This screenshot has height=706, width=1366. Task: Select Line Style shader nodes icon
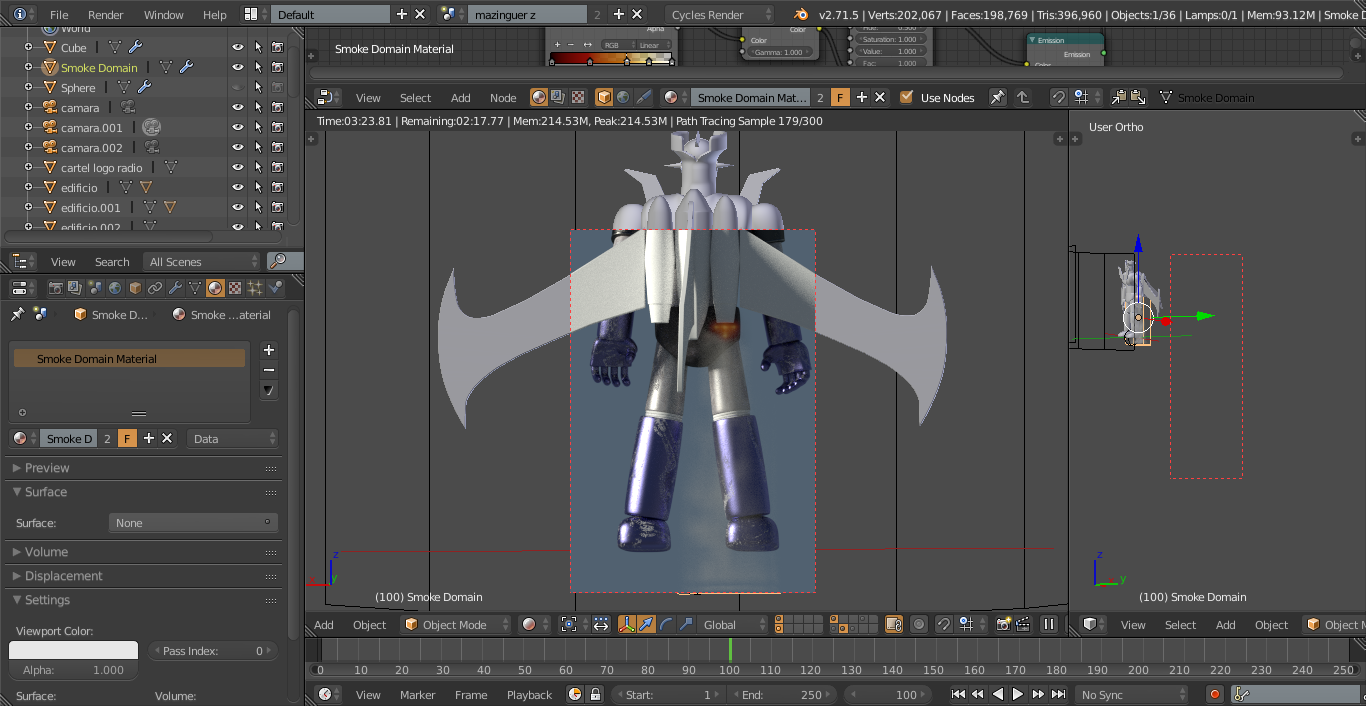[643, 97]
